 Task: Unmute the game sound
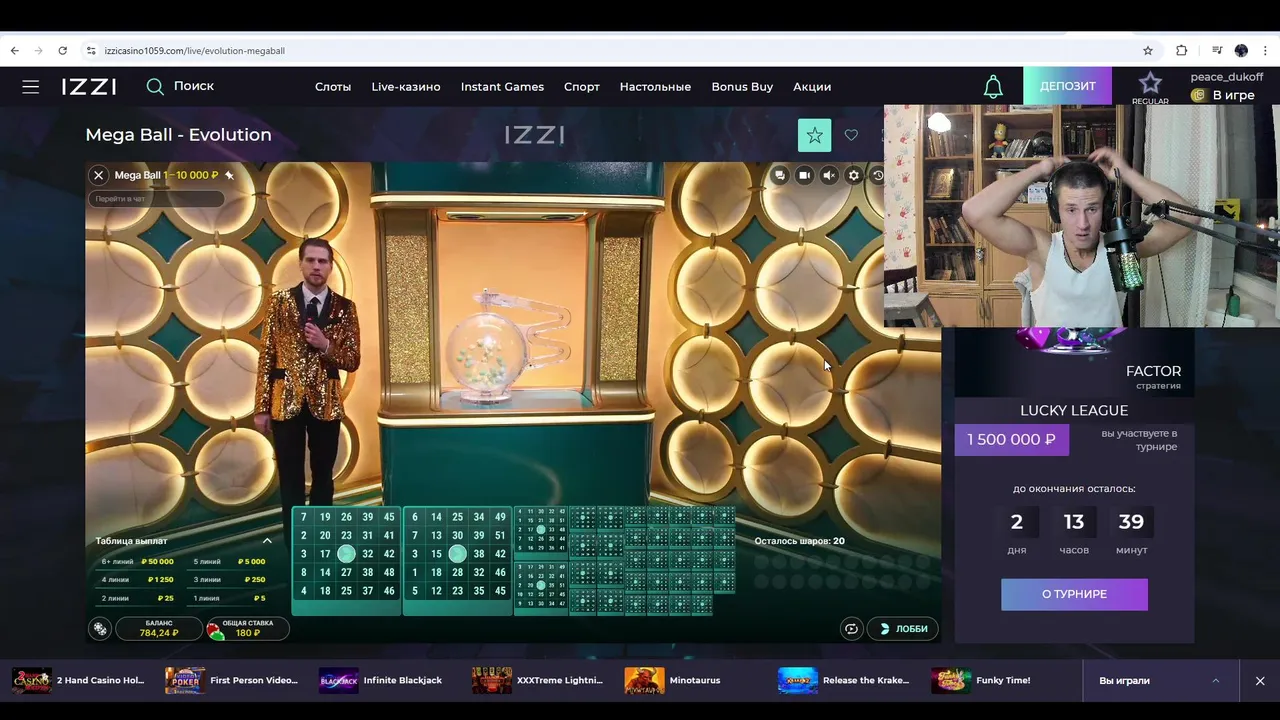(829, 175)
